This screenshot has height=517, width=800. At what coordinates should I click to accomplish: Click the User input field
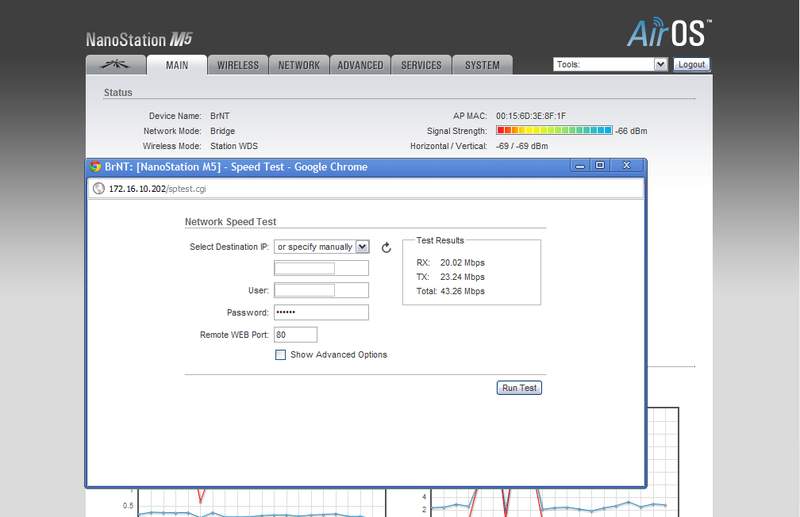321,290
